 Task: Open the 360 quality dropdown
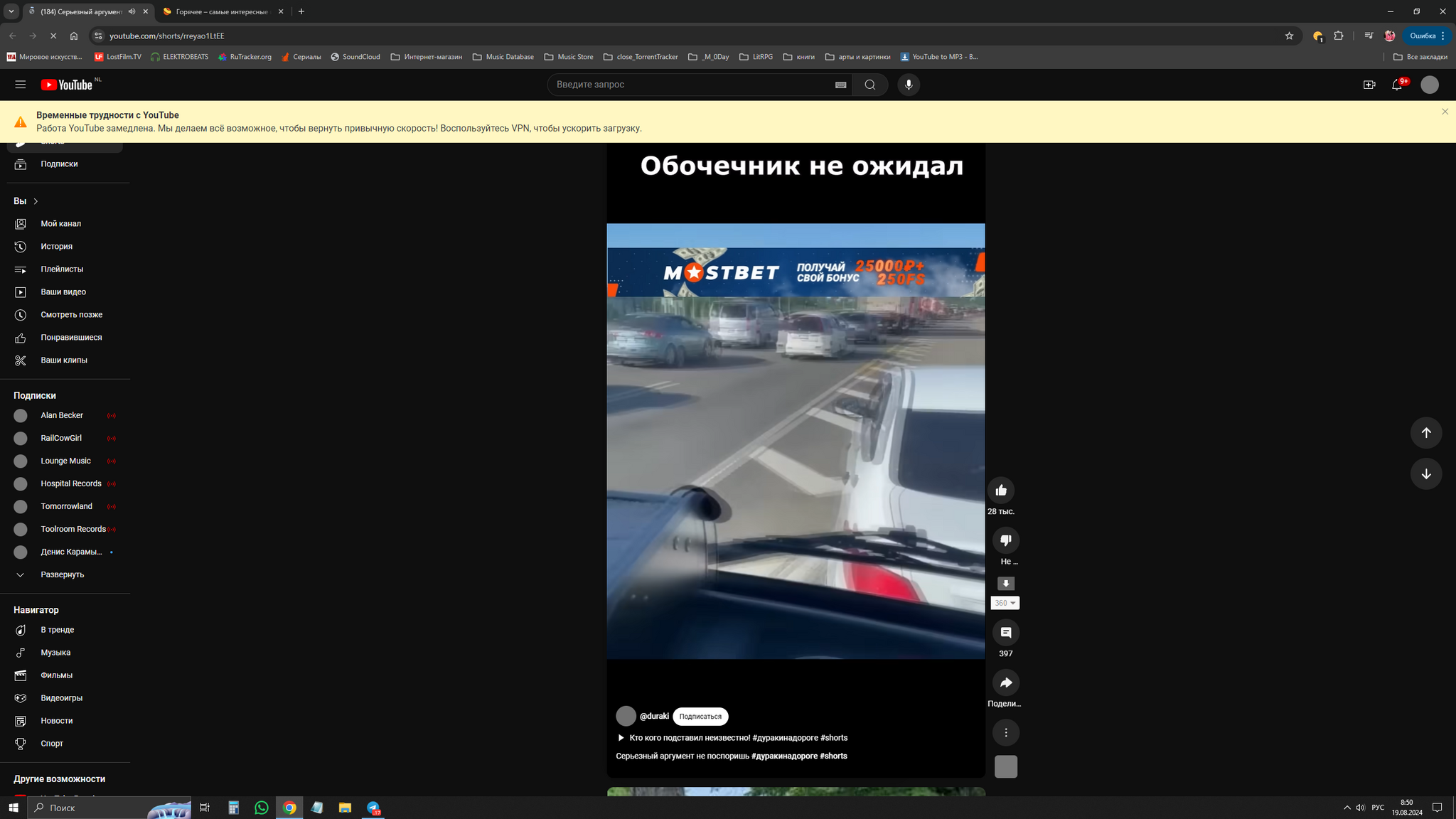1005,603
